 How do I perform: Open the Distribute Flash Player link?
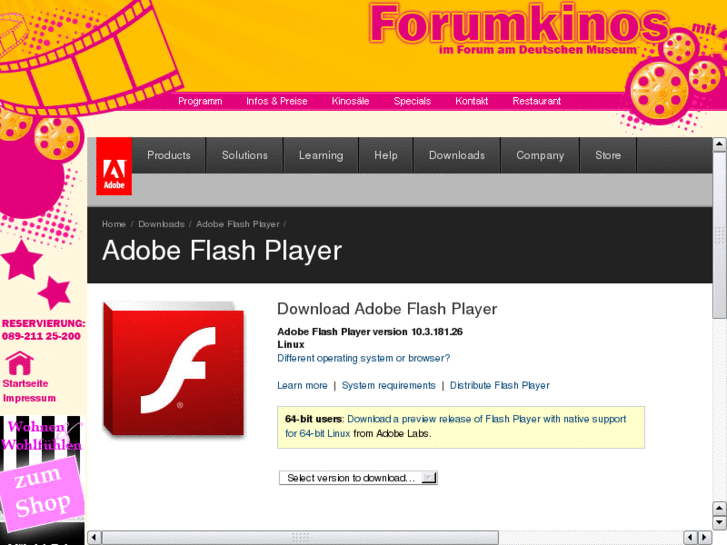coord(500,385)
